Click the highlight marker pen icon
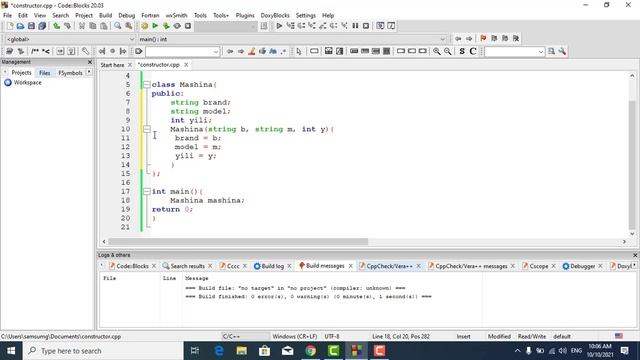This screenshot has height=360, width=640. (x=252, y=51)
